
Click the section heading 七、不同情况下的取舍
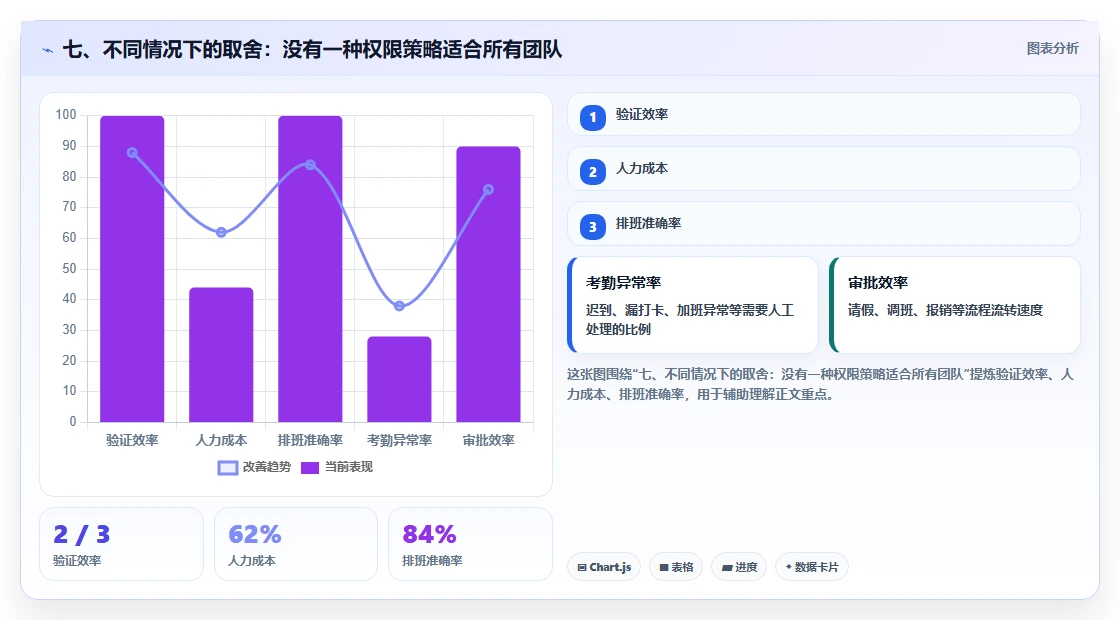[x=312, y=49]
